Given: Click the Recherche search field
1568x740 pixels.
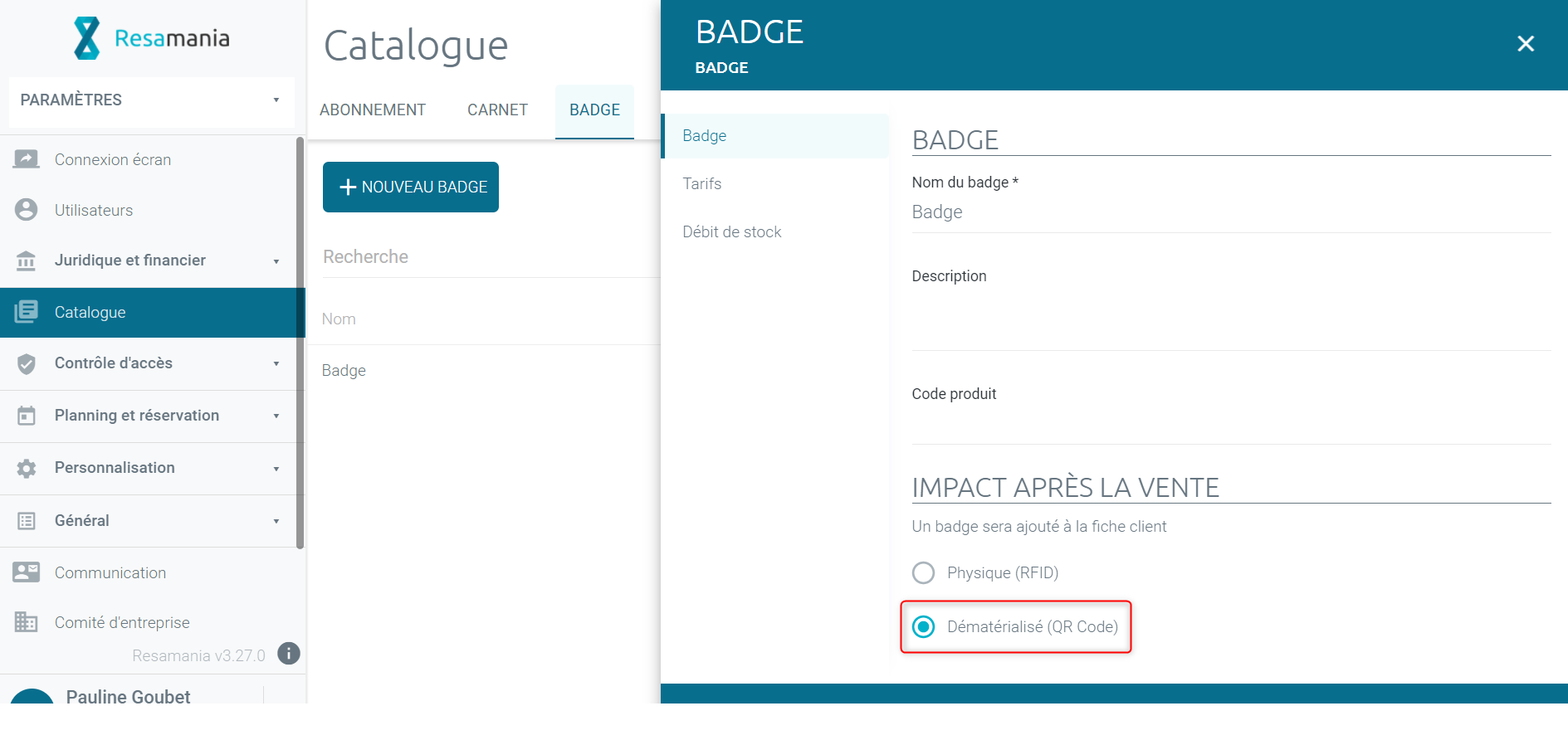Looking at the screenshot, I should (490, 257).
